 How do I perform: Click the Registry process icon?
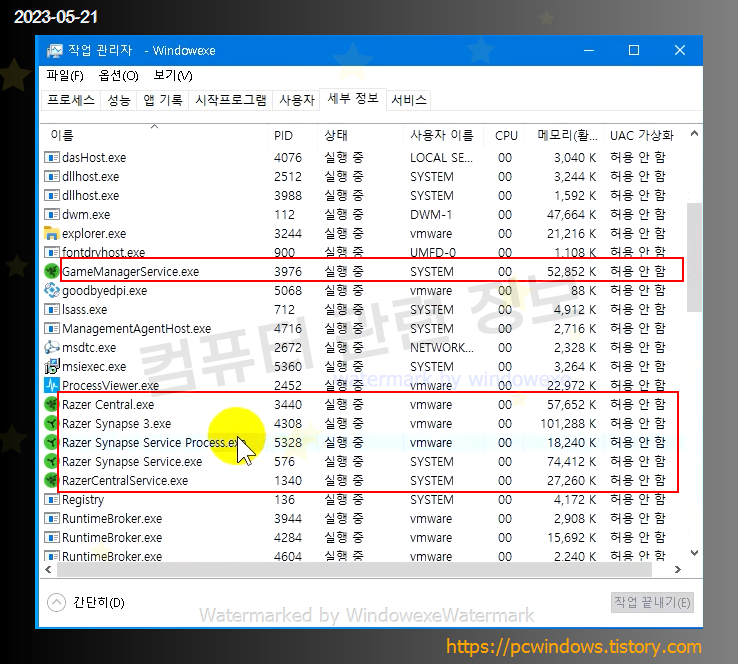(51, 499)
